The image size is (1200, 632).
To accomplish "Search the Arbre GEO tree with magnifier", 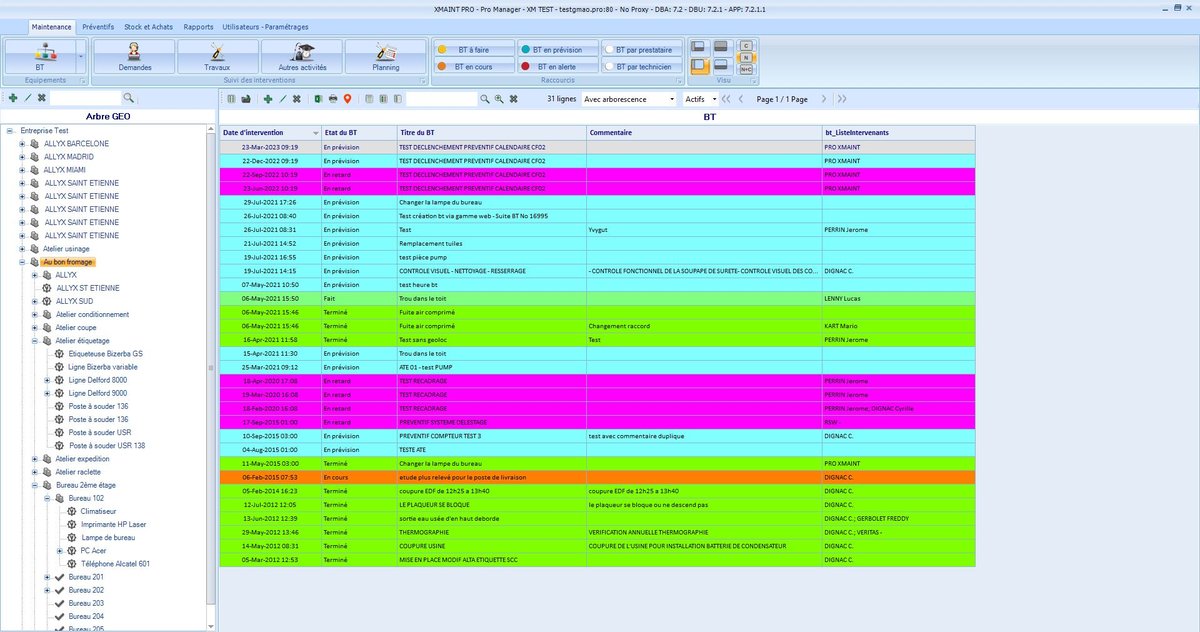I will click(x=128, y=98).
